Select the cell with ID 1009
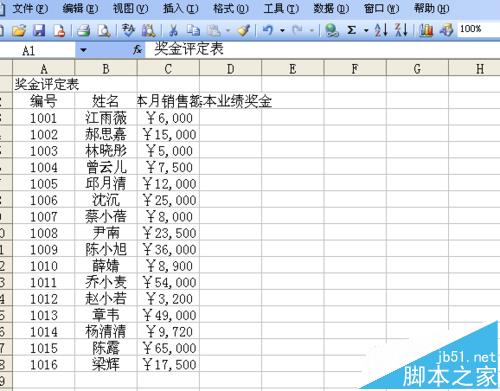500x391 pixels. [44, 249]
